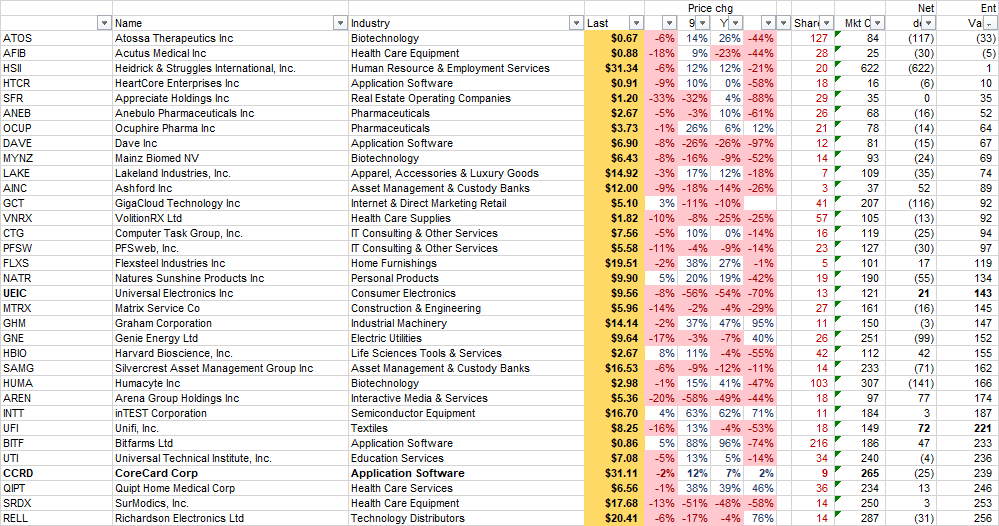Viewport: 999px width, 526px height.
Task: Select the 'inTEST Corporation' name cell
Action: (230, 413)
